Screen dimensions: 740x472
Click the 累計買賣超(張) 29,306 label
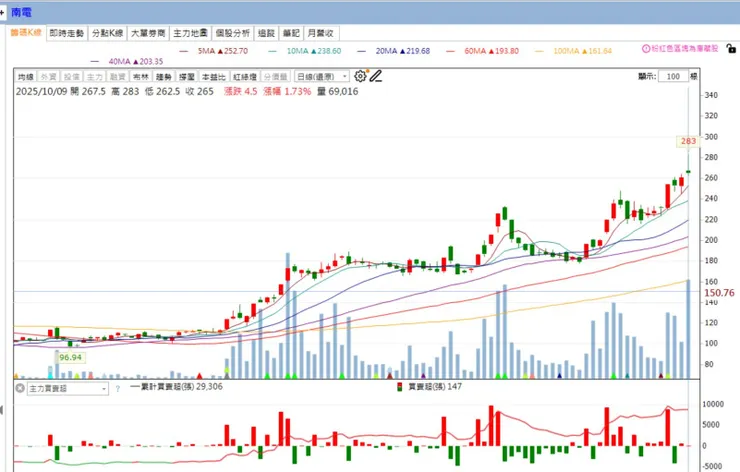point(176,387)
